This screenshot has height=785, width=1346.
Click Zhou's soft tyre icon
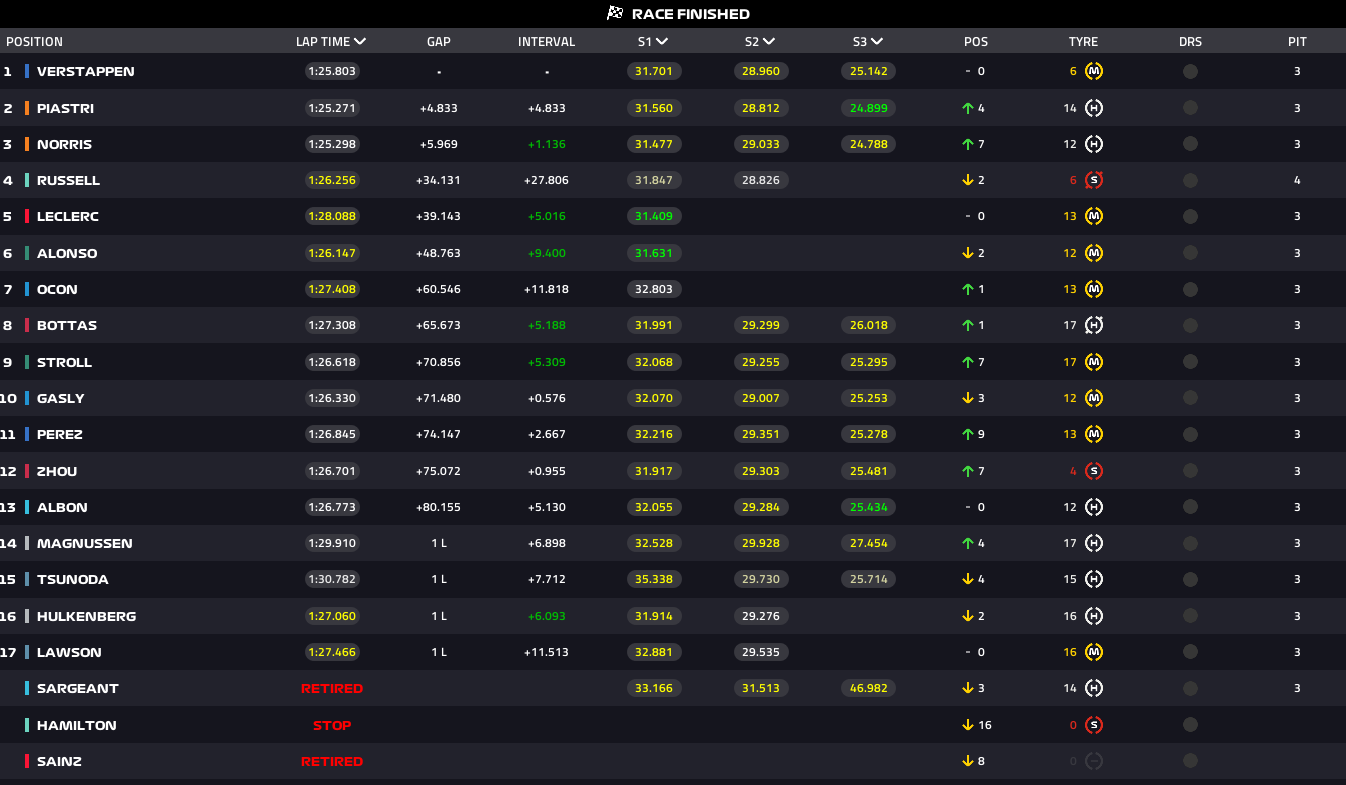point(1094,471)
